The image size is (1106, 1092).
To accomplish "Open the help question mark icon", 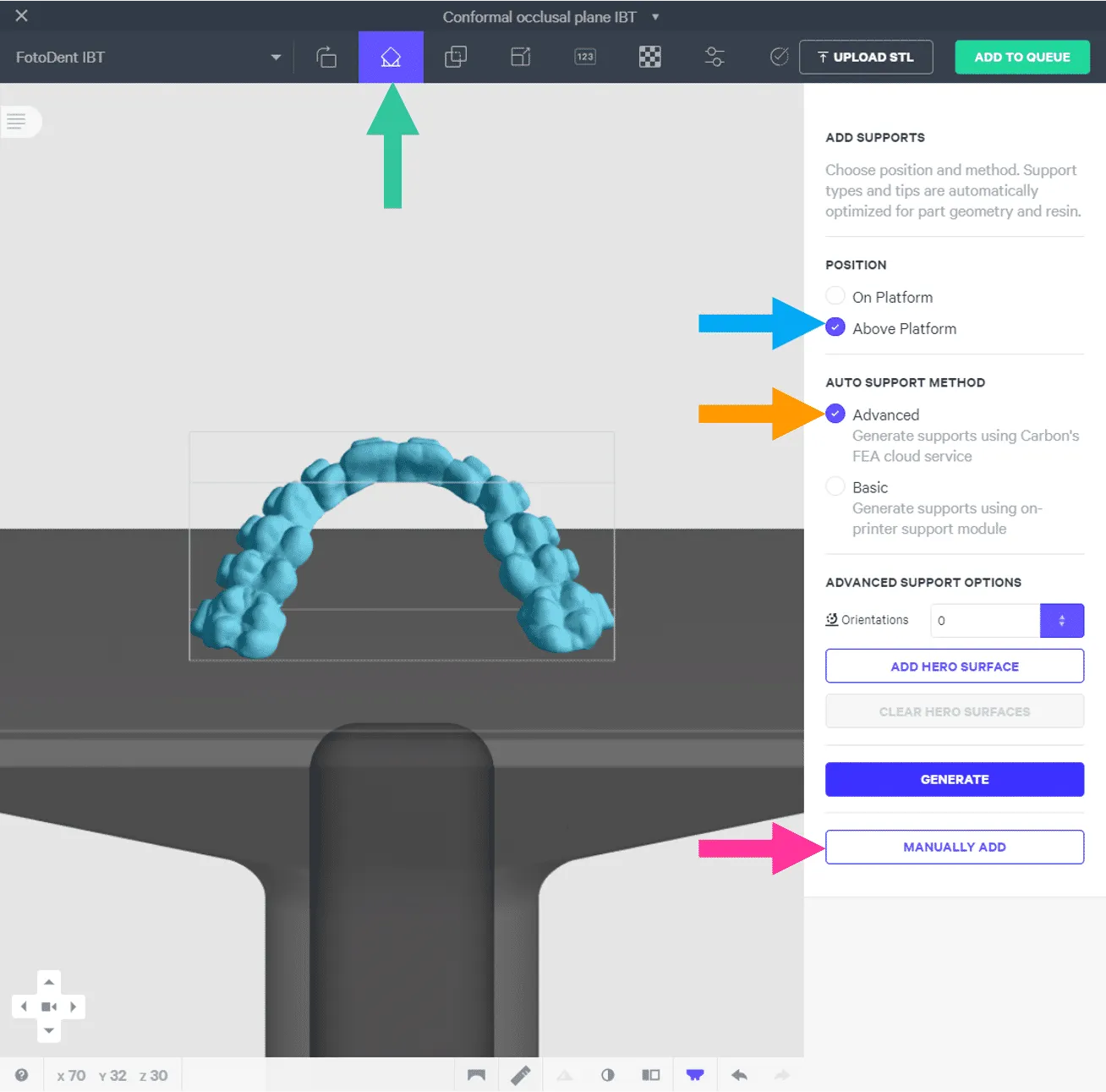I will tap(21, 1075).
